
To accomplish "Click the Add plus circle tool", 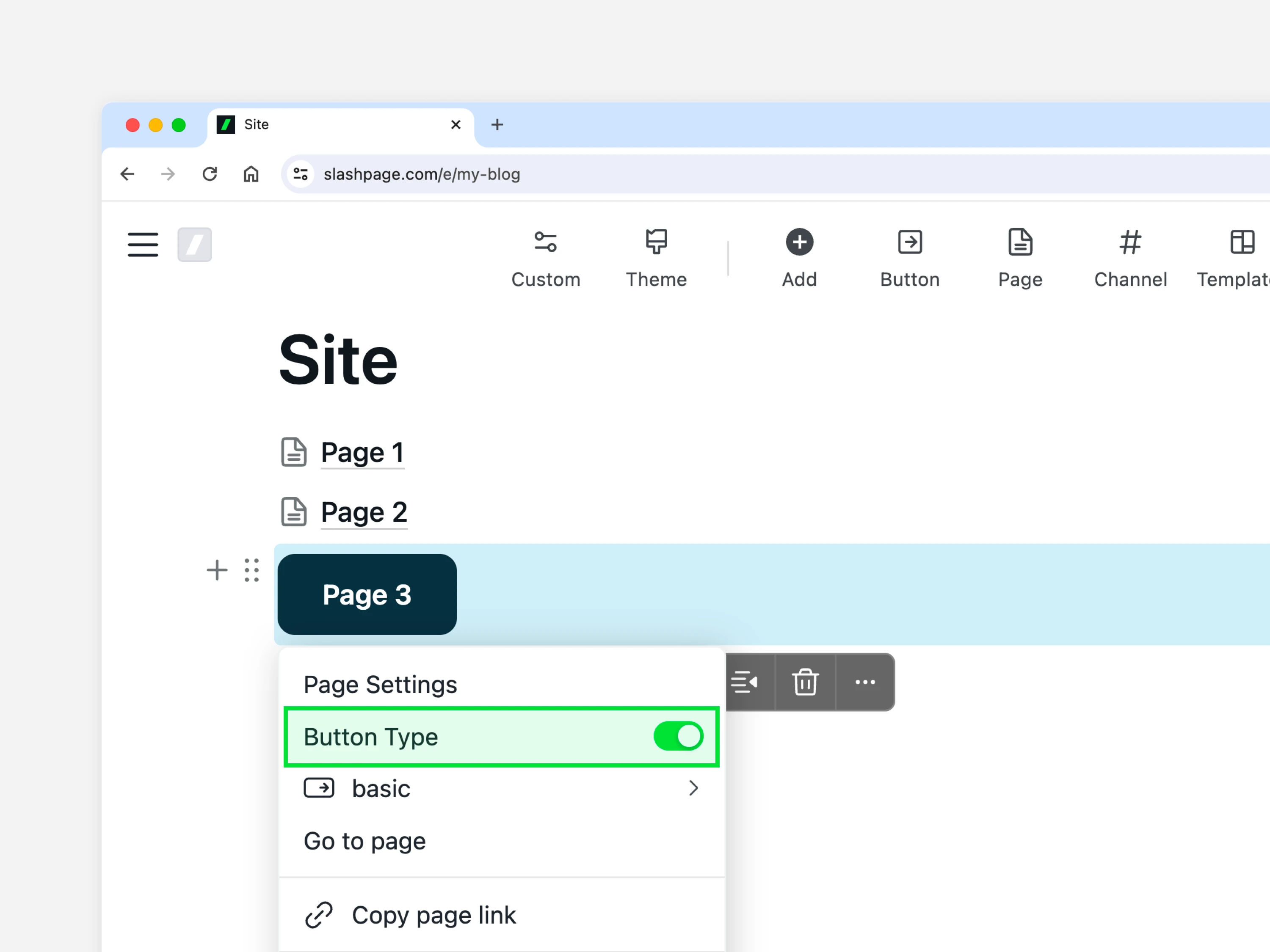I will point(799,258).
